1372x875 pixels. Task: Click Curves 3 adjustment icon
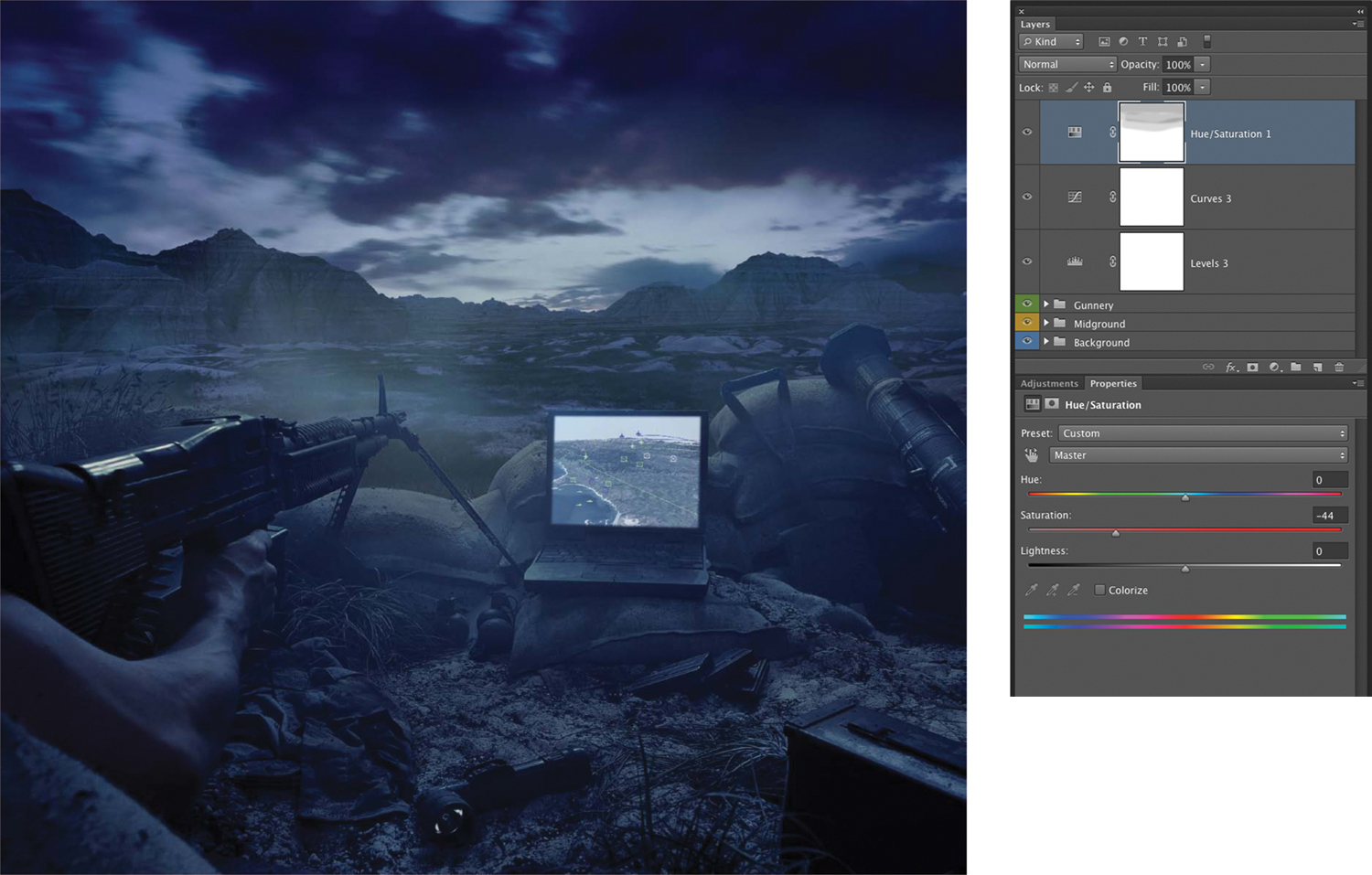click(1075, 197)
